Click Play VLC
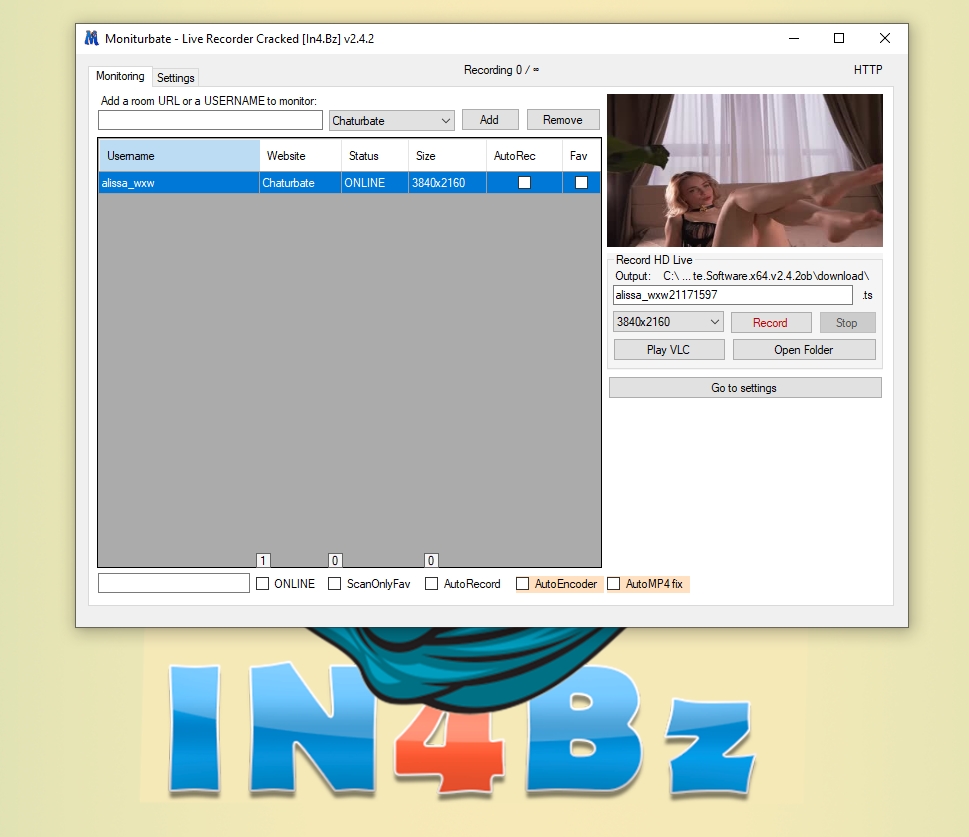The height and width of the screenshot is (837, 969). point(668,350)
